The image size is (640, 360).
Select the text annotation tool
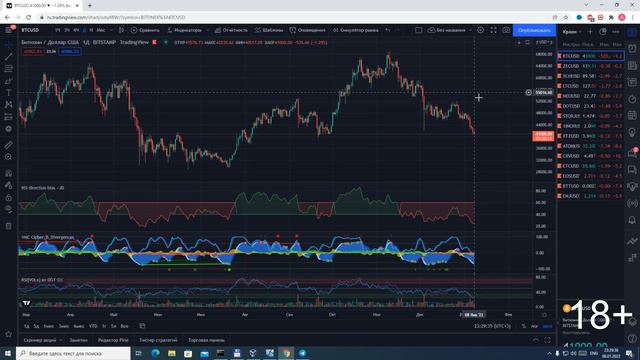pos(8,93)
